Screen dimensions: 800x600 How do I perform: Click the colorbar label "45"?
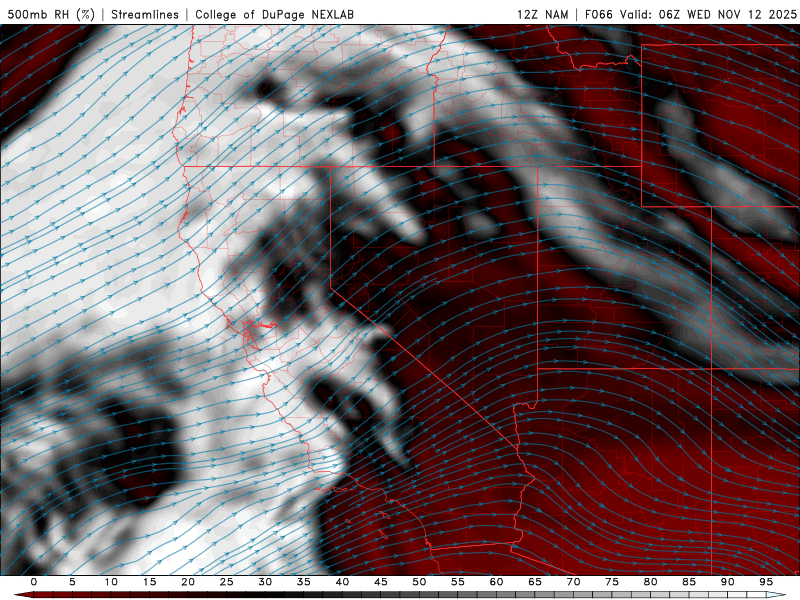click(x=380, y=582)
